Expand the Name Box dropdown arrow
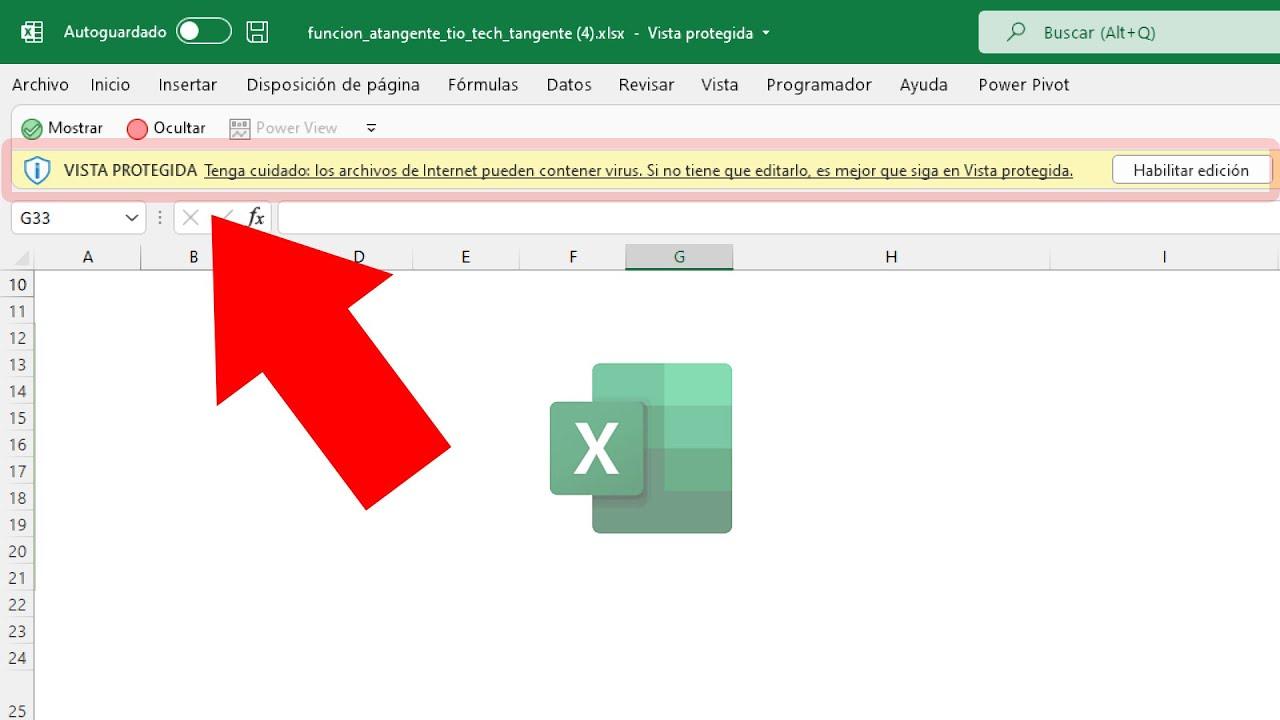This screenshot has height=720, width=1280. pos(132,218)
